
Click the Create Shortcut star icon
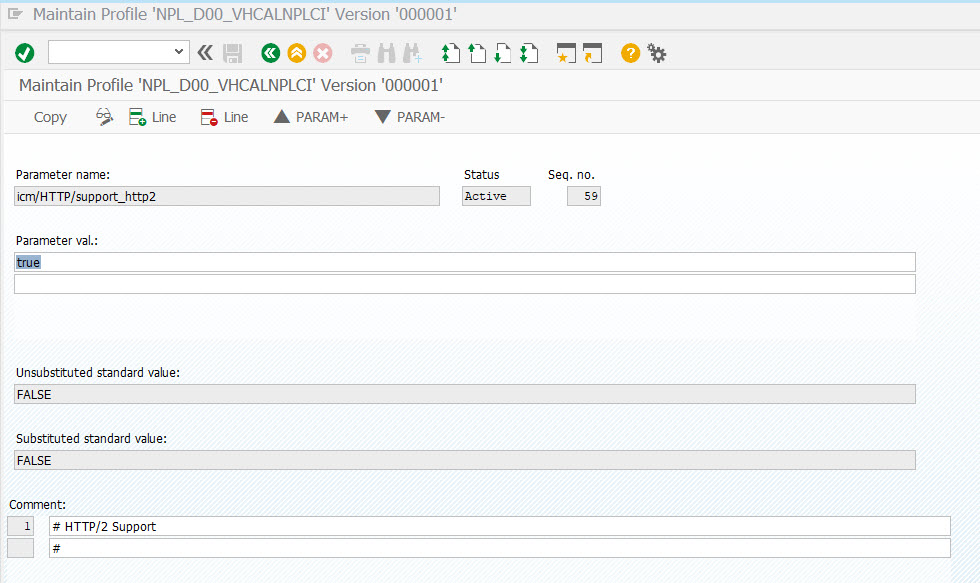coord(565,52)
